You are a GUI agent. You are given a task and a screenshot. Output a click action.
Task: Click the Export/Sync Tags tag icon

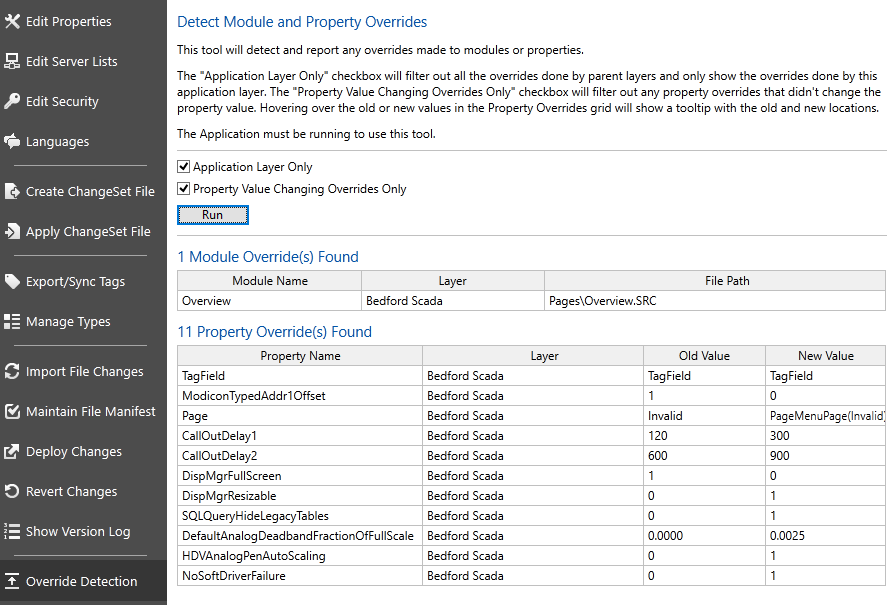point(12,281)
